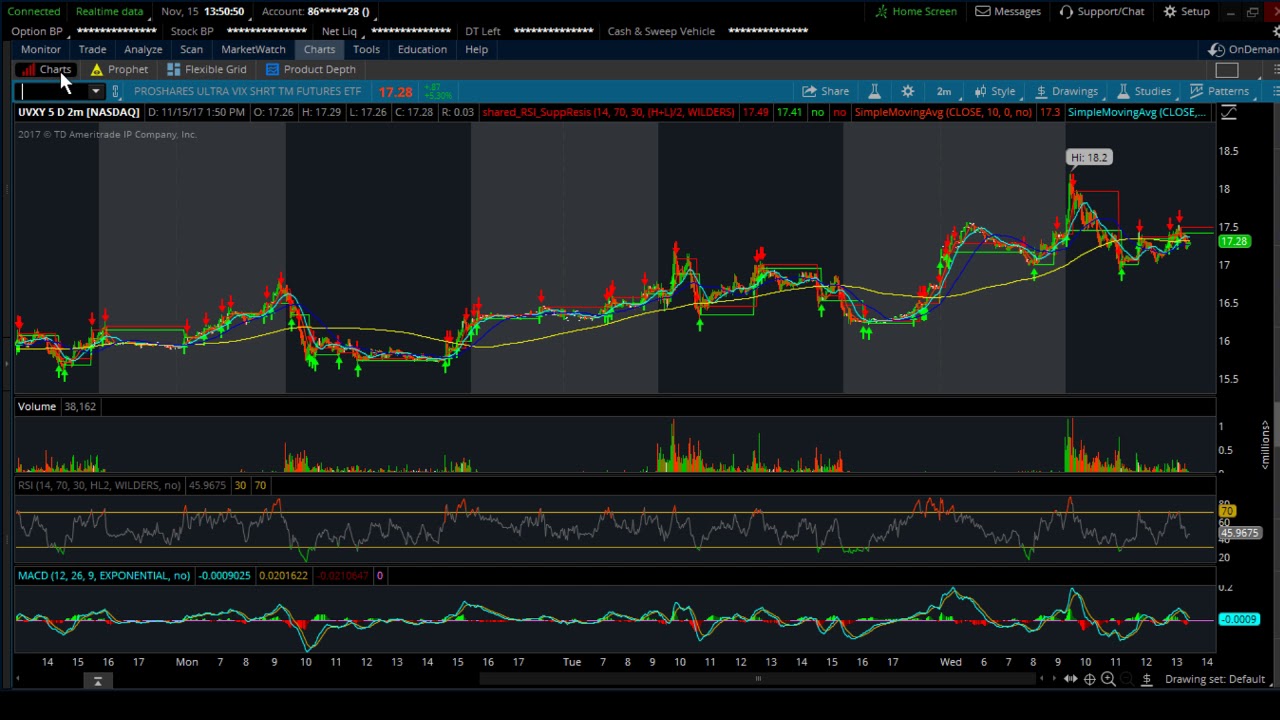Click the Account number field

[x=315, y=11]
